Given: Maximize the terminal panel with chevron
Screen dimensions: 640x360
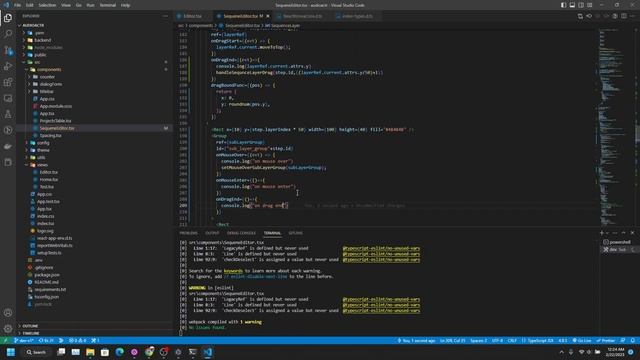Looking at the screenshot, I should tap(623, 233).
